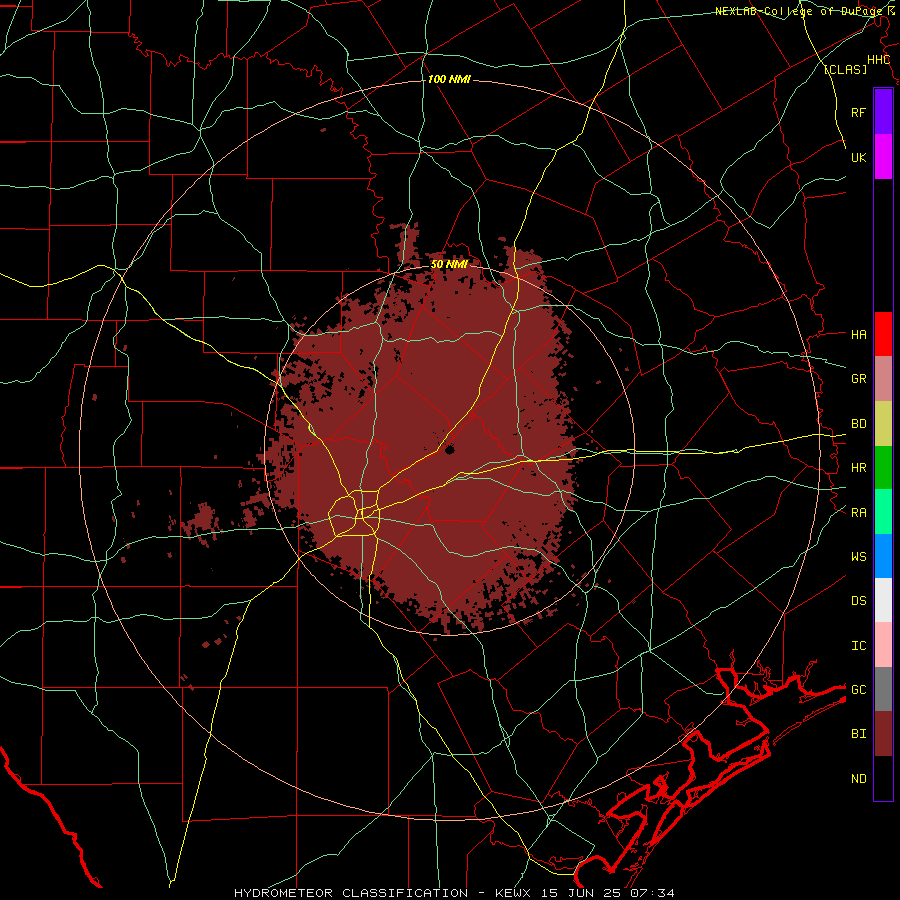Click the 100 NMI range ring label

pos(449,79)
